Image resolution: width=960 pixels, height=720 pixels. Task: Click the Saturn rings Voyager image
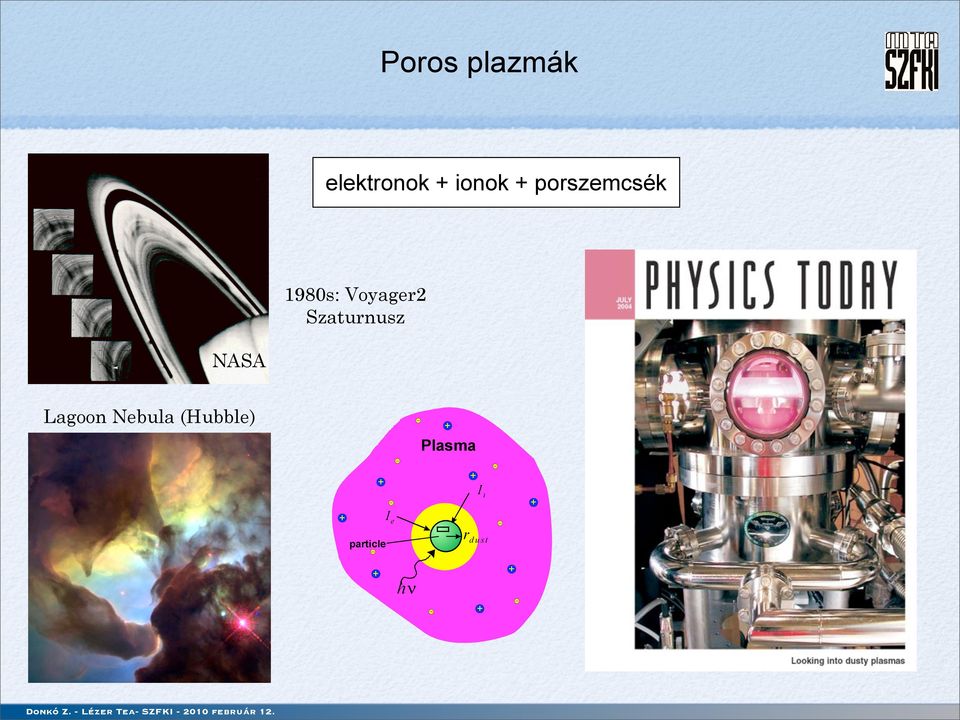point(148,269)
